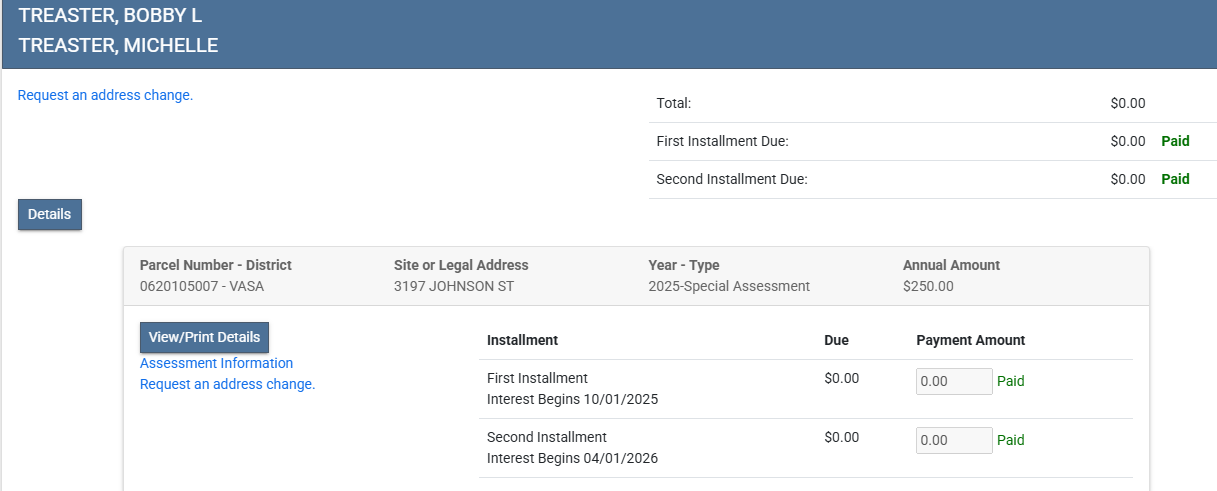The image size is (1217, 491).
Task: Focus the Second Installment payment amount field
Action: 953,441
